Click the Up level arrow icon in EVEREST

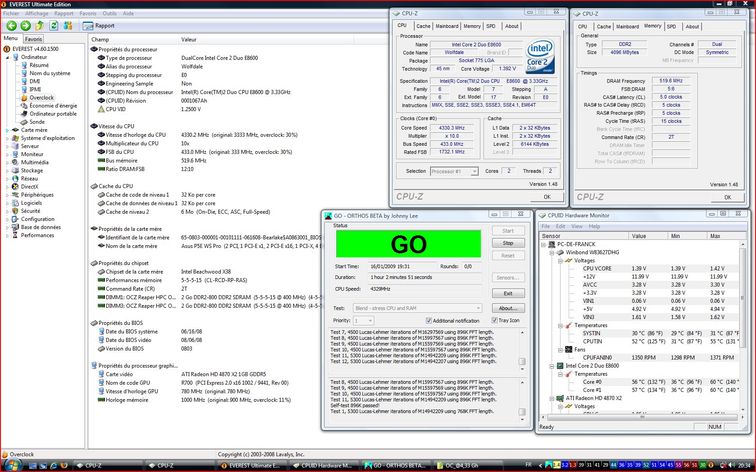tap(40, 26)
